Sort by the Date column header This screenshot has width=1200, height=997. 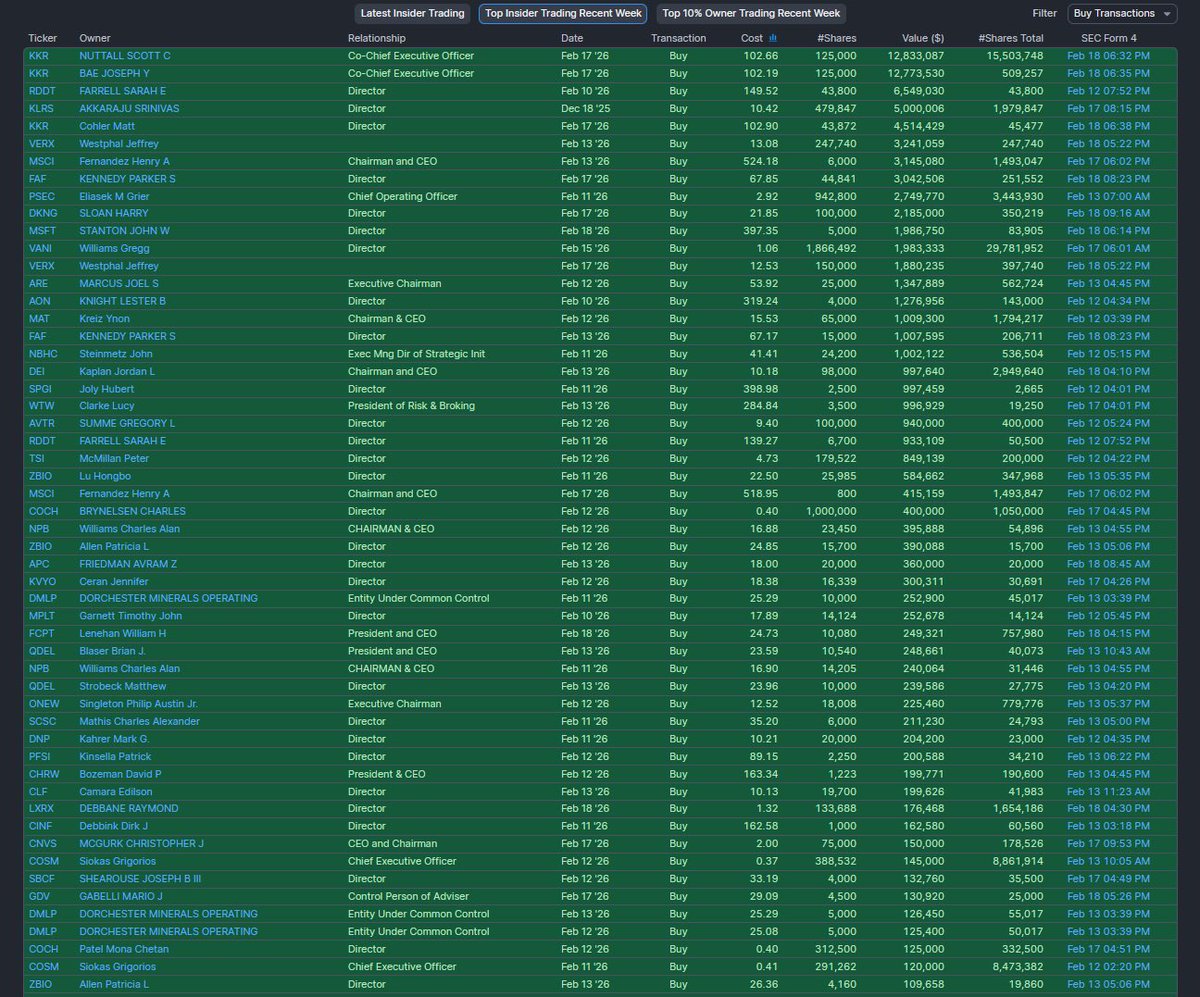pyautogui.click(x=572, y=38)
